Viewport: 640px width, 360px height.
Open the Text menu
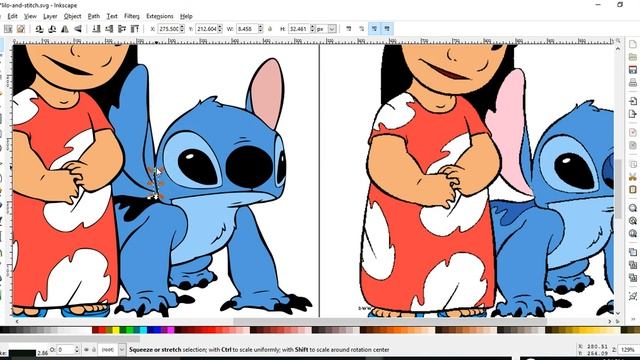click(x=112, y=16)
